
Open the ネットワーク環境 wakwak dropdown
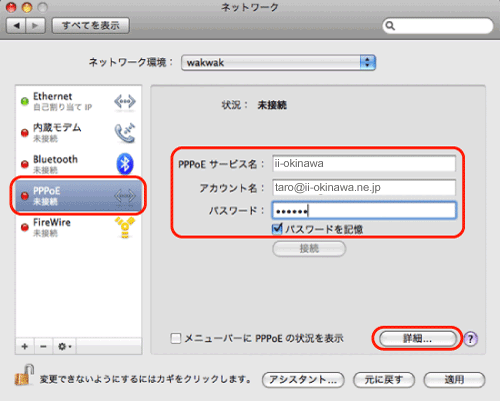[279, 63]
